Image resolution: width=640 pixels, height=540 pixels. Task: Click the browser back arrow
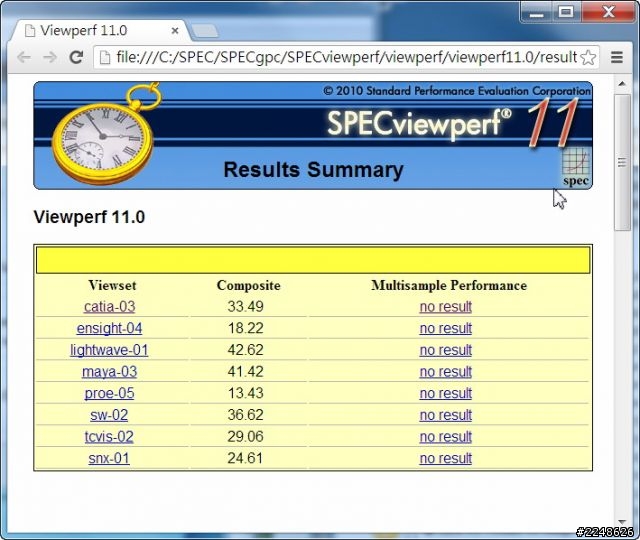[24, 58]
